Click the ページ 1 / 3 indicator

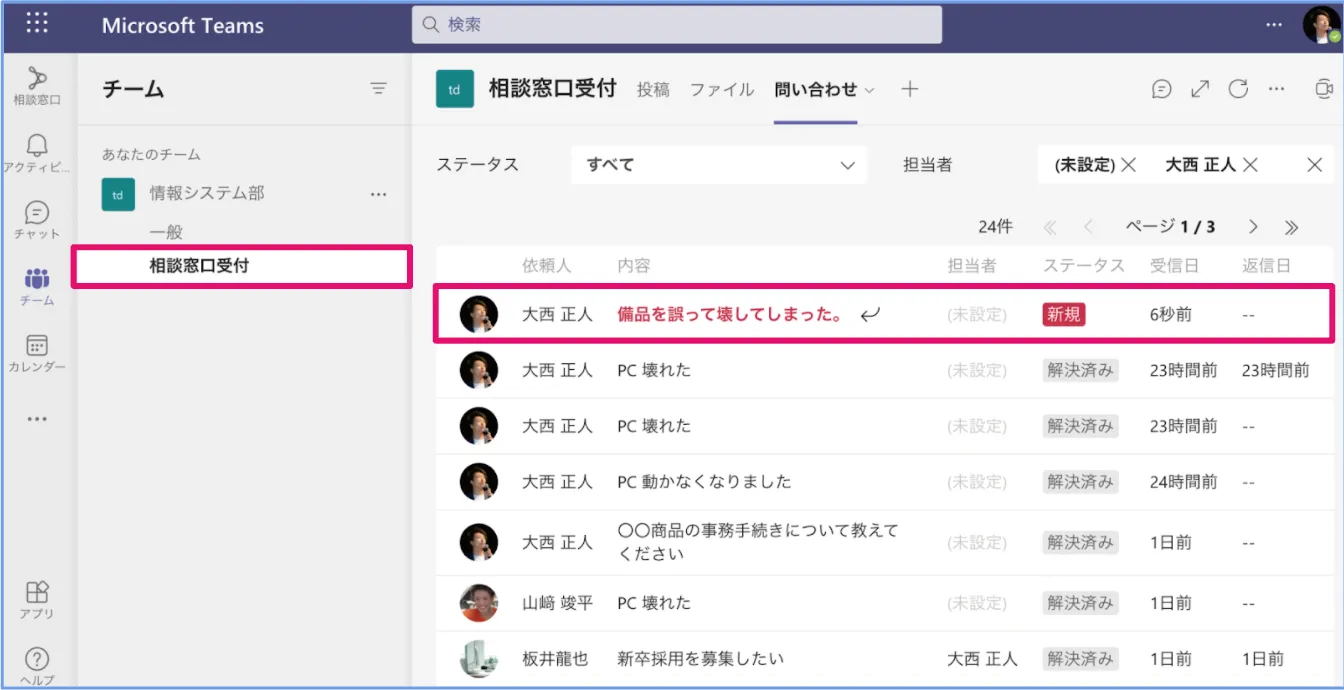(1171, 227)
